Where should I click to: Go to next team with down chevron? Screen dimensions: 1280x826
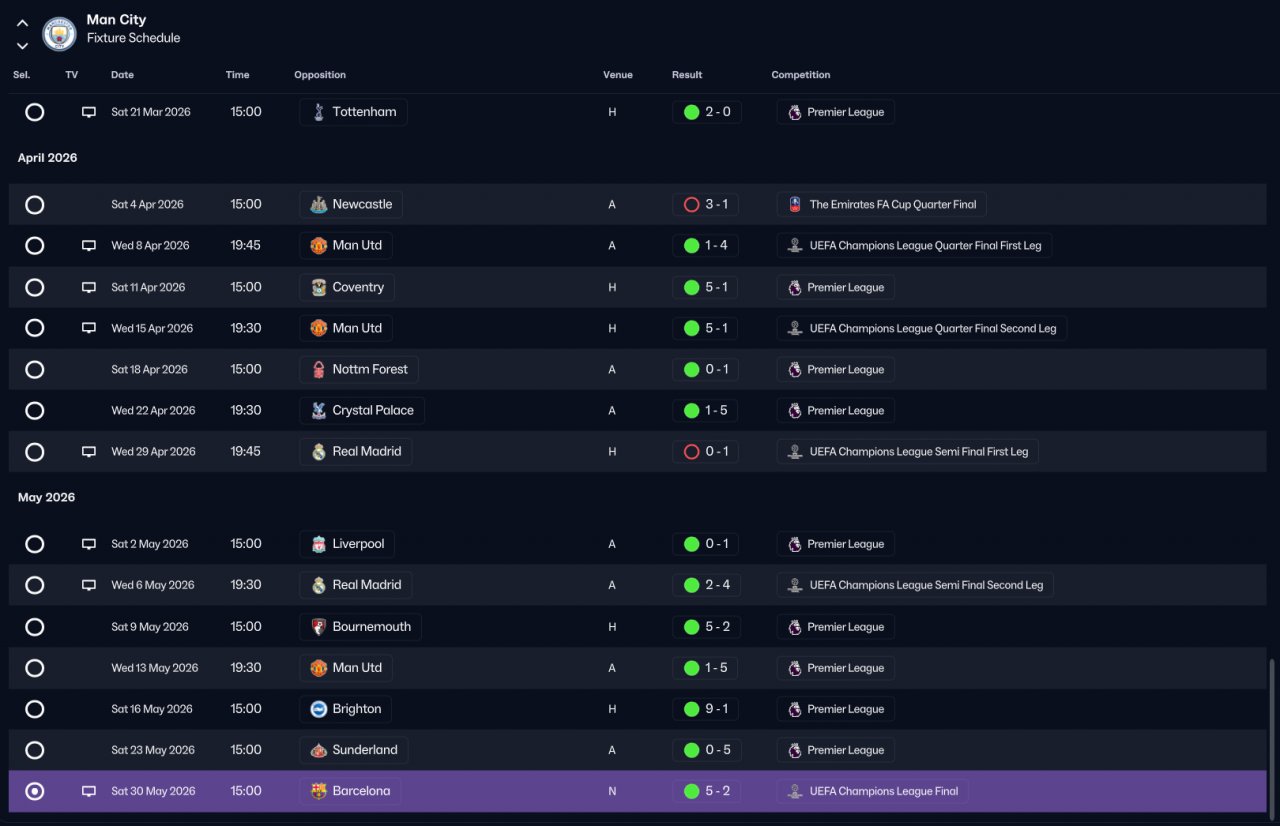pyautogui.click(x=23, y=46)
